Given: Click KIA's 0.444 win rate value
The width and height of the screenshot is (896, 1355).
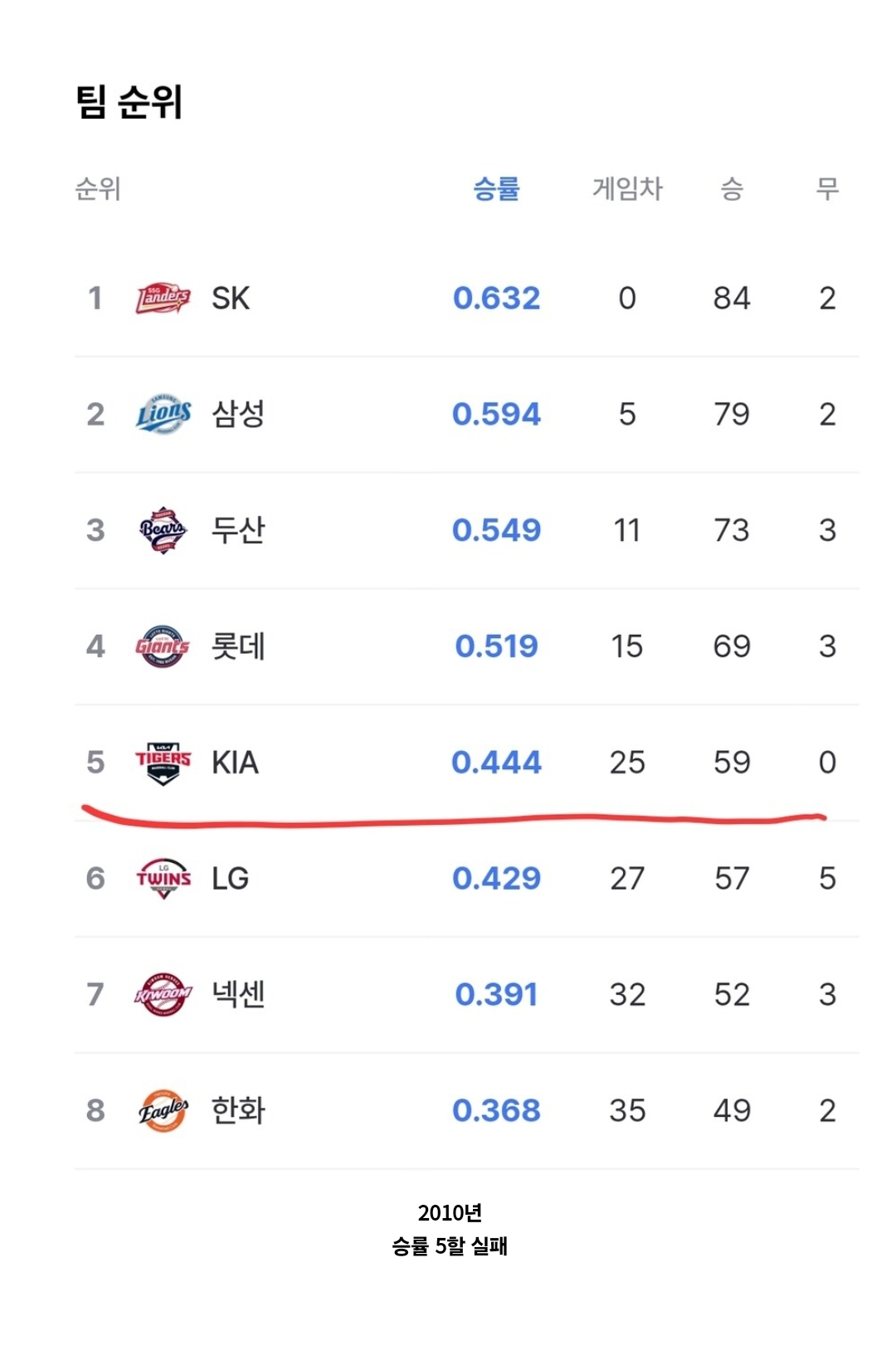Looking at the screenshot, I should [x=496, y=763].
